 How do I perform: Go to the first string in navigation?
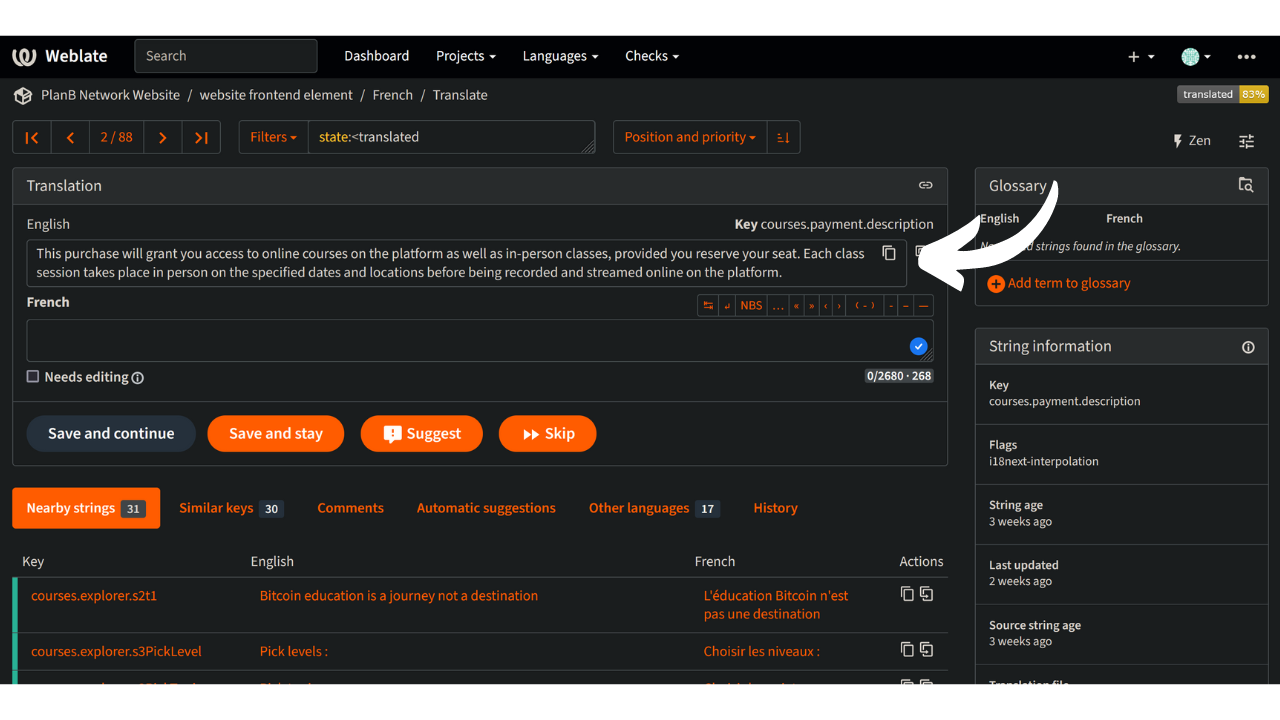[x=32, y=137]
